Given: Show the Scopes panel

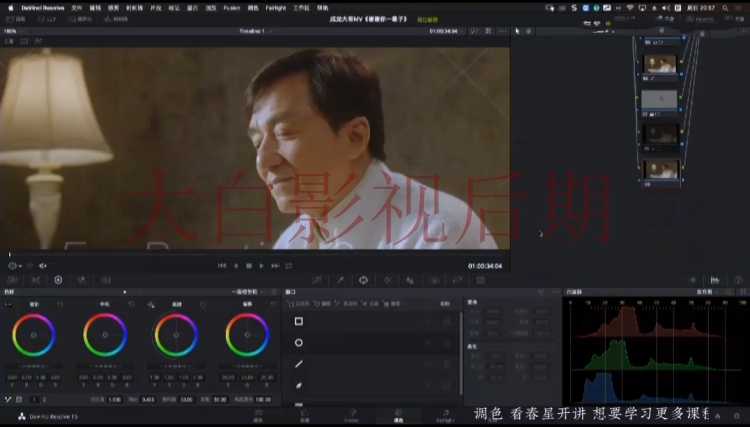Looking at the screenshot, I should (715, 280).
